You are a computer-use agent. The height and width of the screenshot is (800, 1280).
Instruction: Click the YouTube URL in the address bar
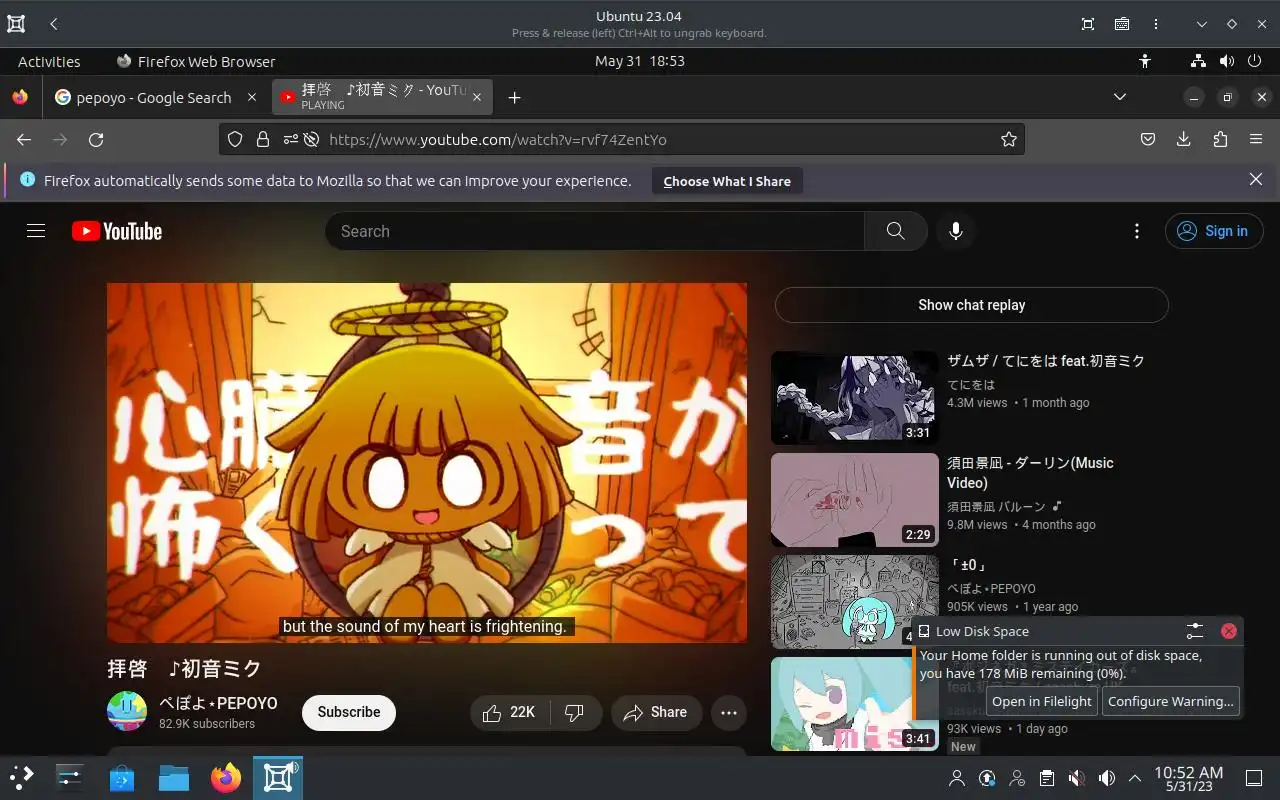(x=498, y=139)
